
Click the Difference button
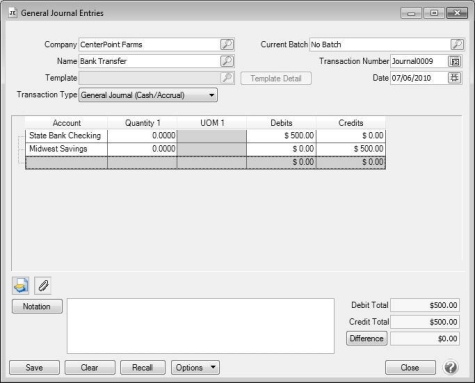(x=367, y=338)
